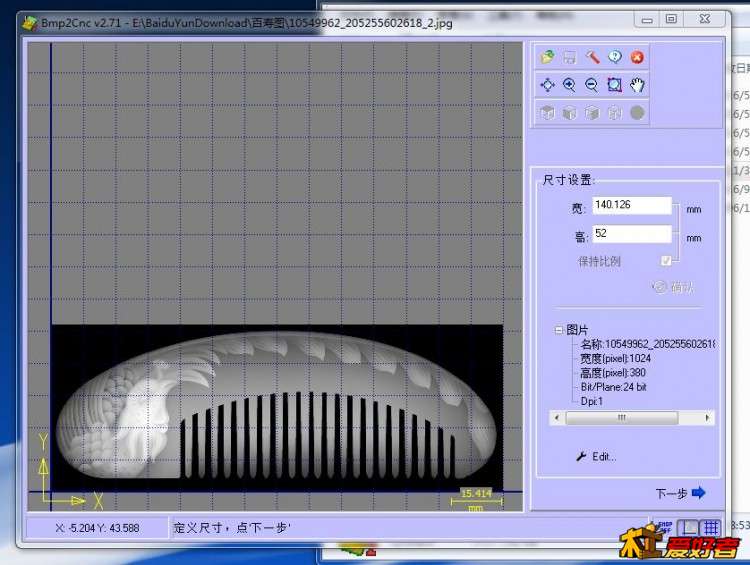Select the zoom out magnifier tool
This screenshot has height=565, width=750.
[x=592, y=86]
